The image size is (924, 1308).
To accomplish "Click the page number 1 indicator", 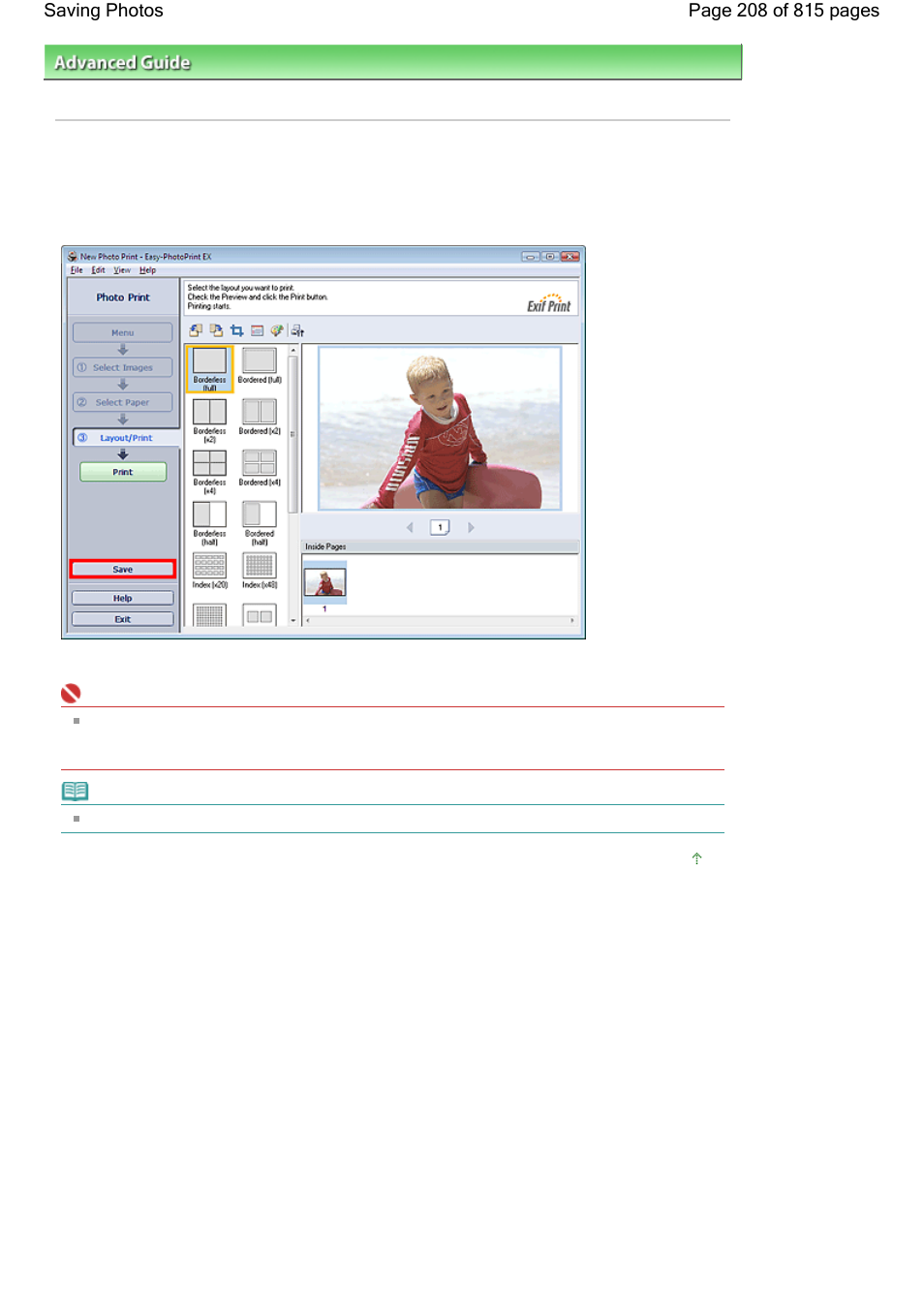I will click(440, 527).
